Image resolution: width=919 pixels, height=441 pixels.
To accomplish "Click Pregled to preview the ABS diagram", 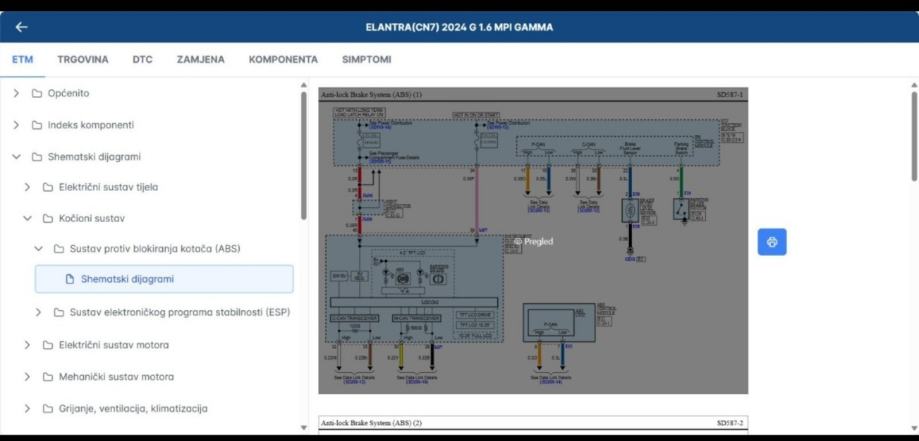I will tap(533, 241).
